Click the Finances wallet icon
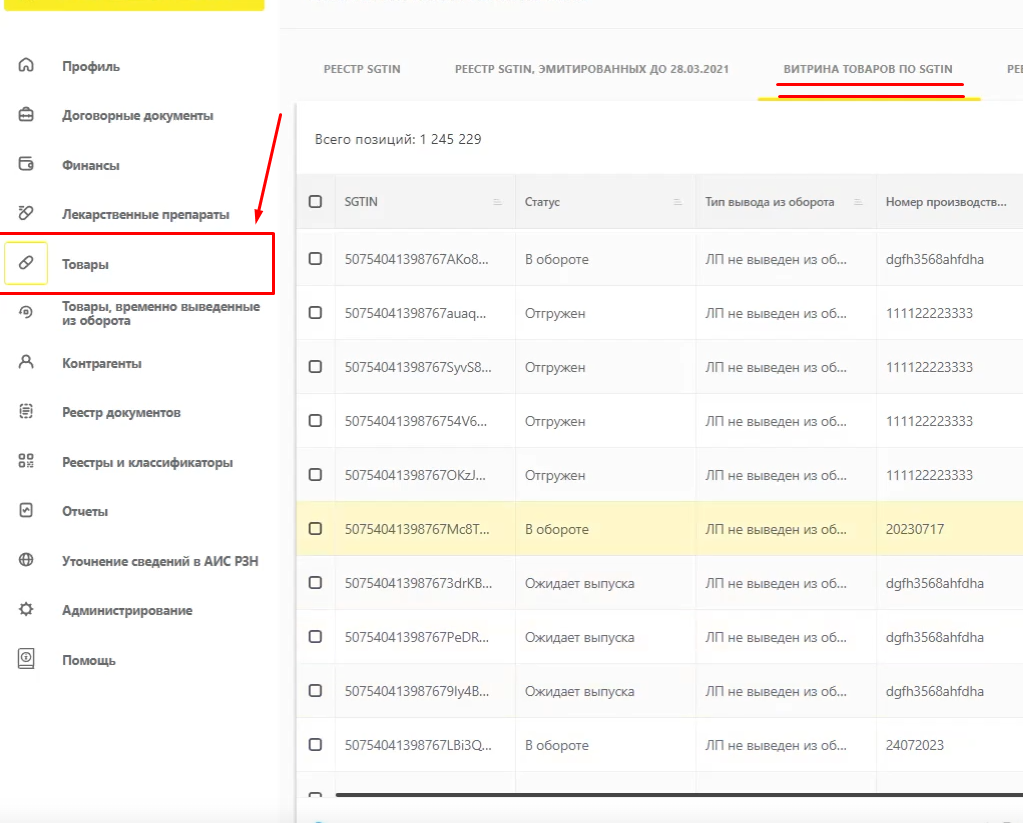The image size is (1023, 823). tap(26, 165)
